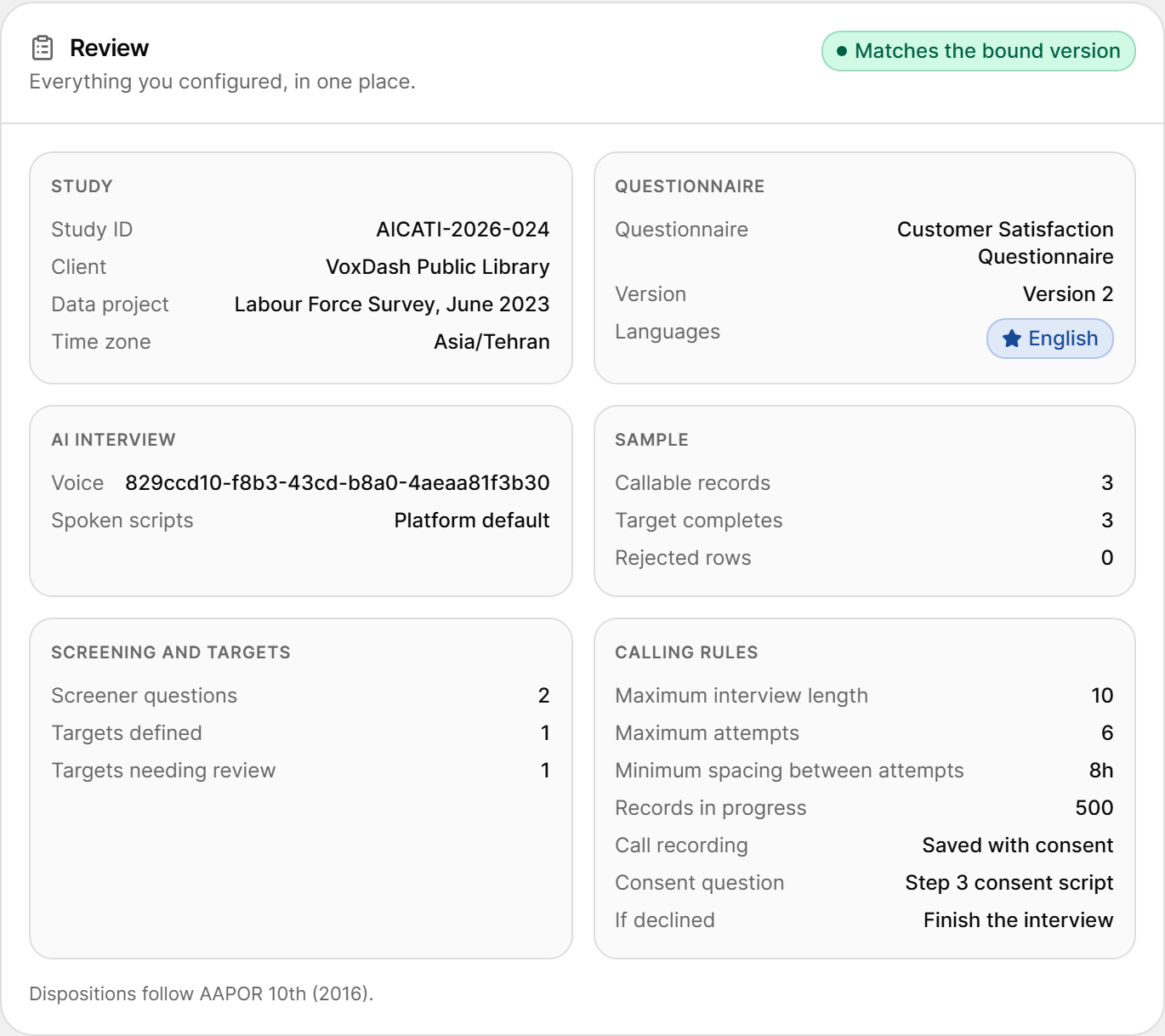1165x1036 pixels.
Task: Click the Targets needing review count
Action: (x=545, y=771)
